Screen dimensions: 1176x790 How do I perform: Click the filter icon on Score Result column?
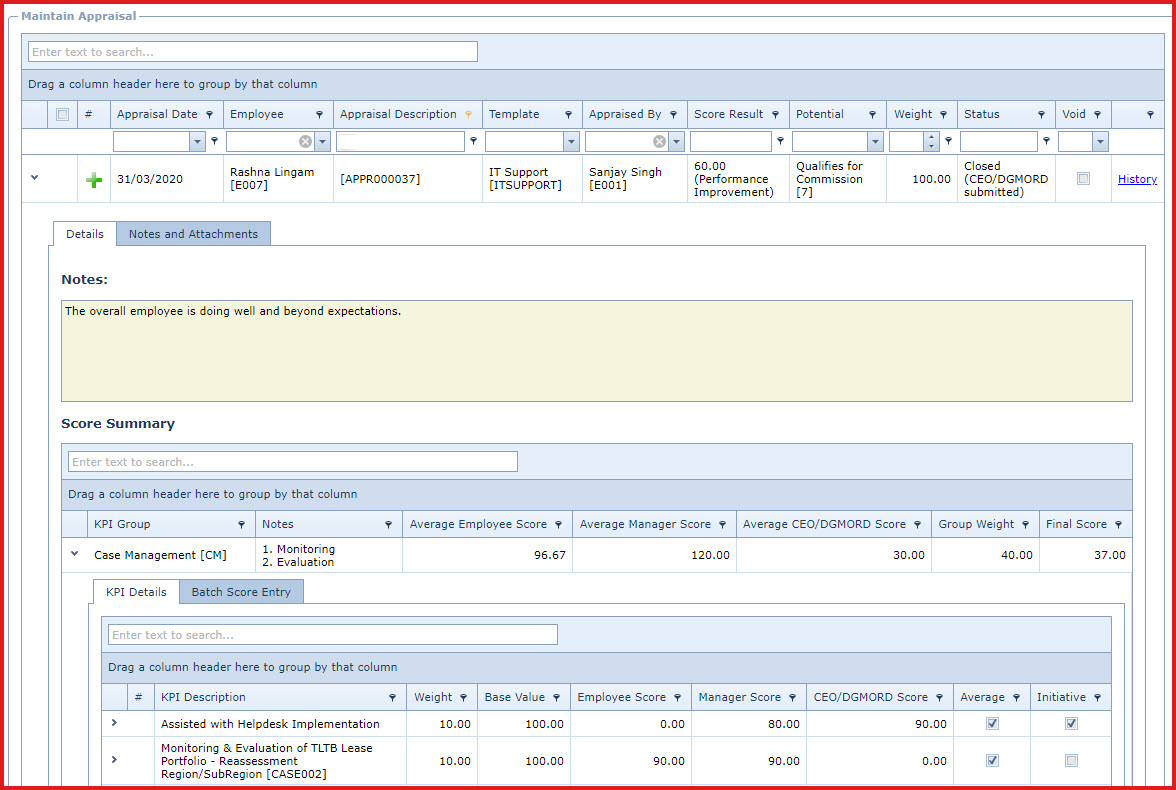[x=776, y=115]
